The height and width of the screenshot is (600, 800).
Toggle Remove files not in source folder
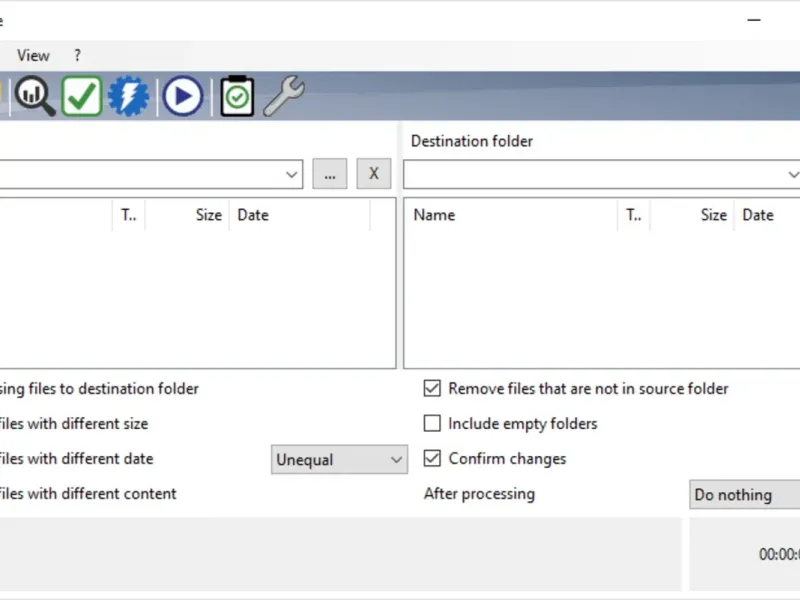click(432, 388)
